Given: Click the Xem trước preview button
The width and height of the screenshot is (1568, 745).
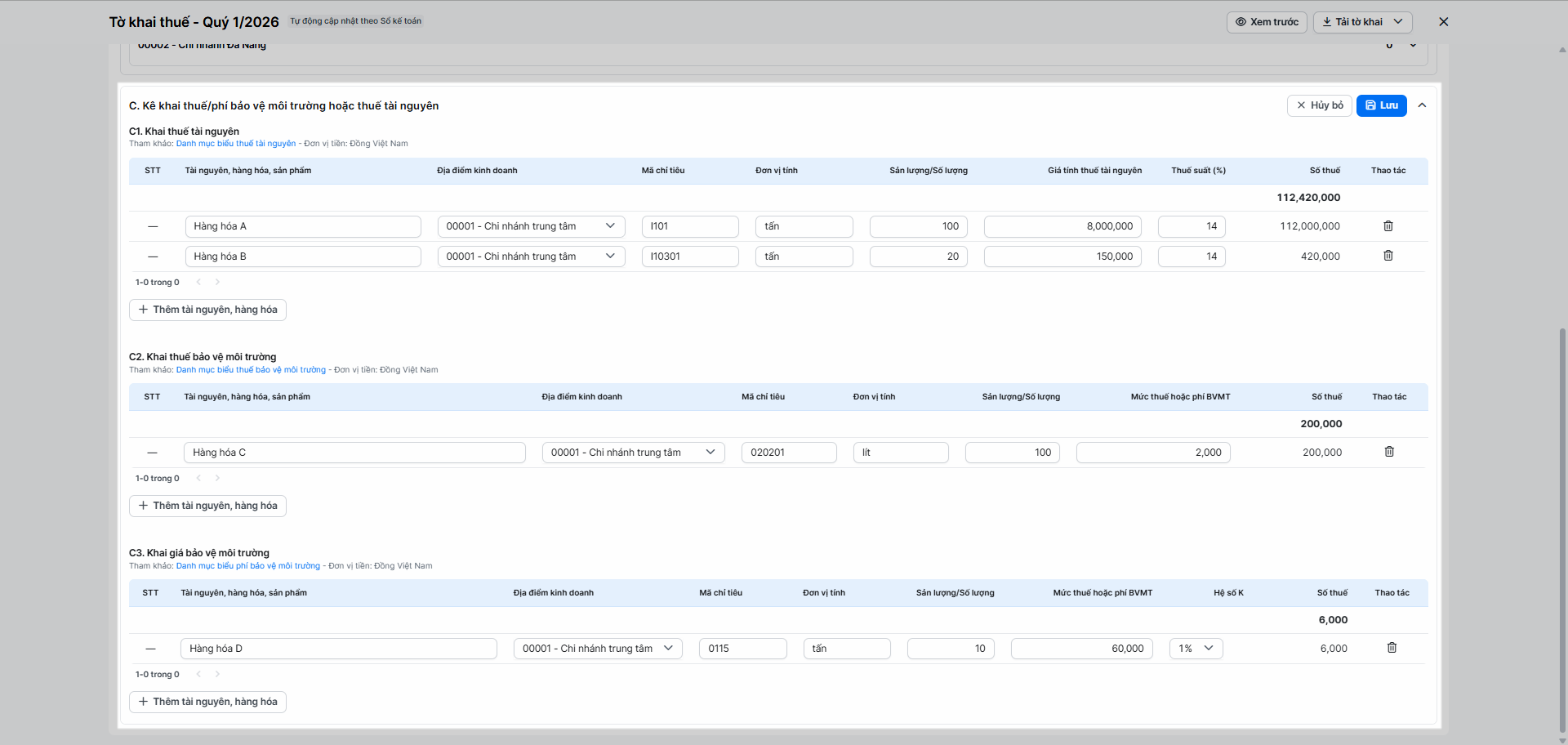Looking at the screenshot, I should tap(1266, 22).
